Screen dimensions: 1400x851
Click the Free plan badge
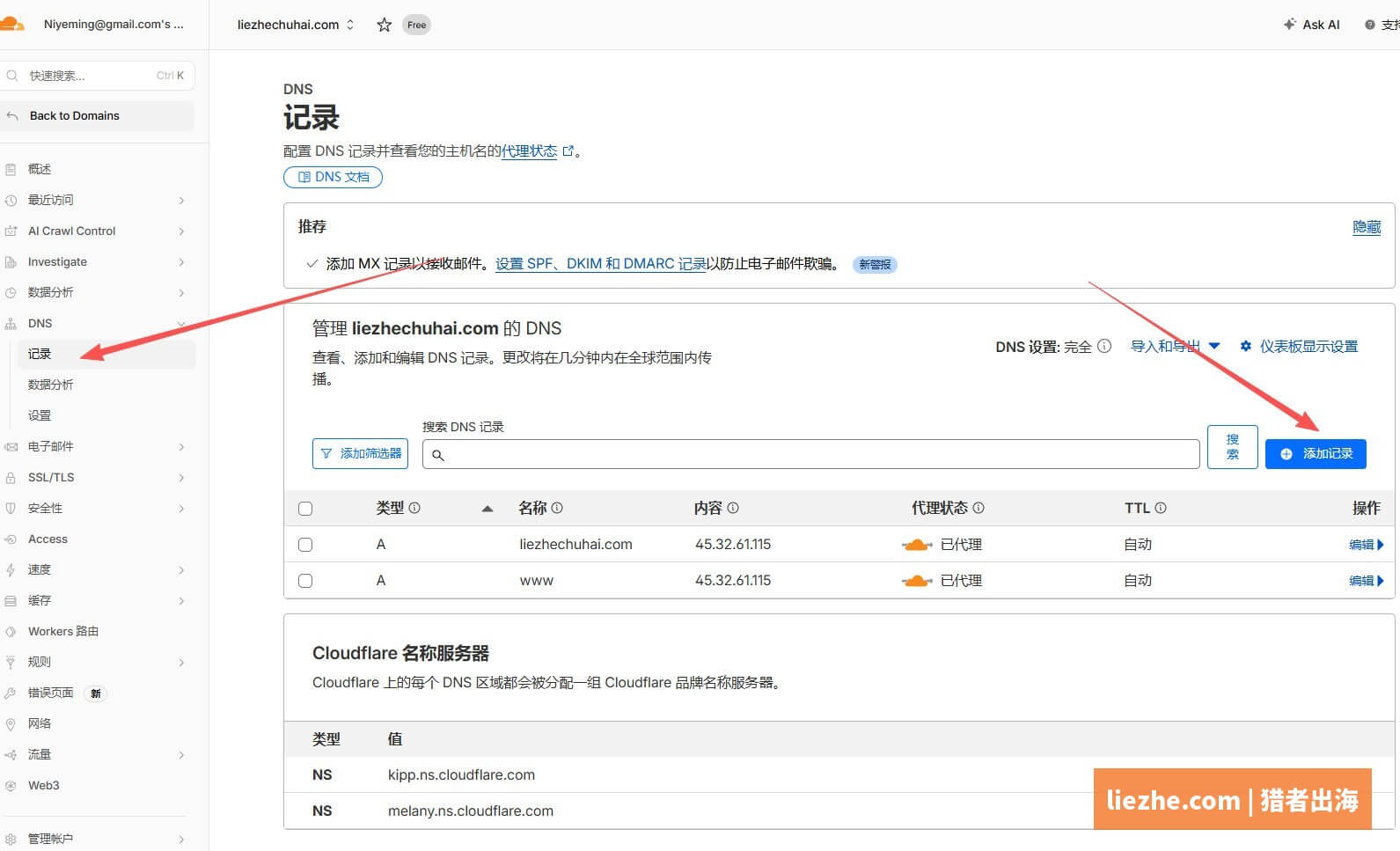click(x=417, y=25)
